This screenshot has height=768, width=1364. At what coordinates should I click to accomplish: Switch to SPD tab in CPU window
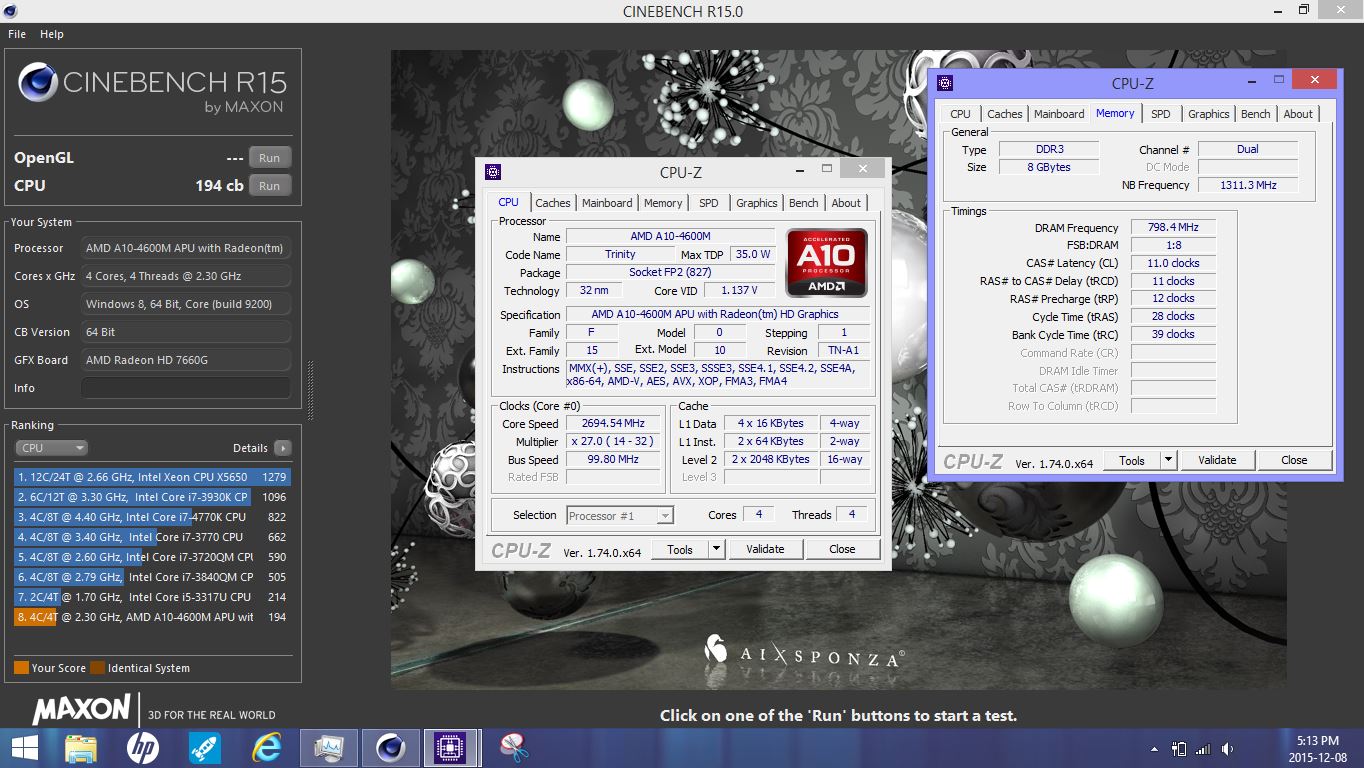[708, 203]
